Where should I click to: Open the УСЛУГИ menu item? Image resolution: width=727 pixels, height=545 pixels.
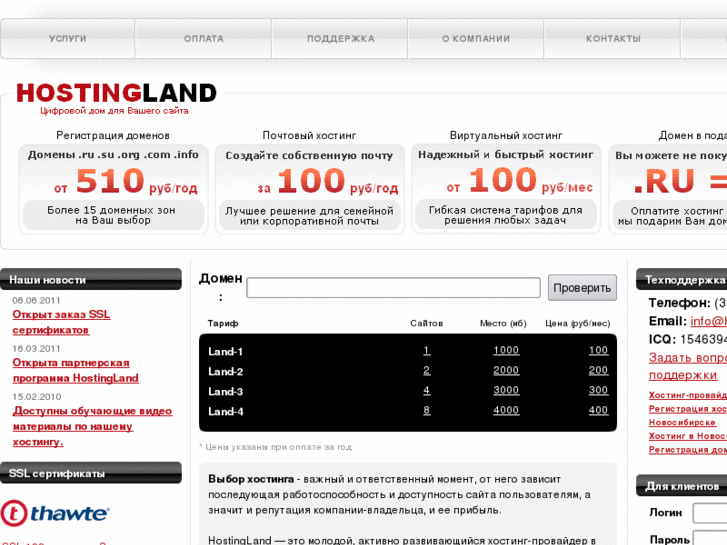pos(68,39)
